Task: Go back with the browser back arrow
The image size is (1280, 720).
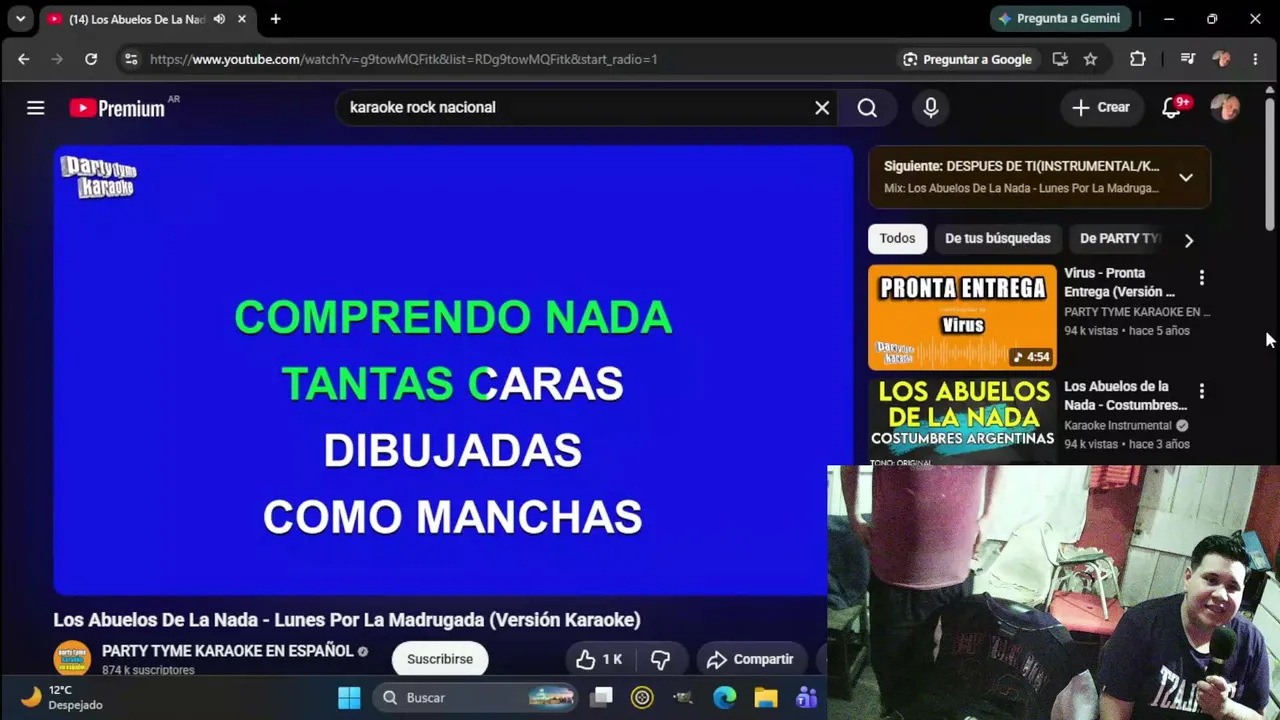Action: tap(24, 59)
